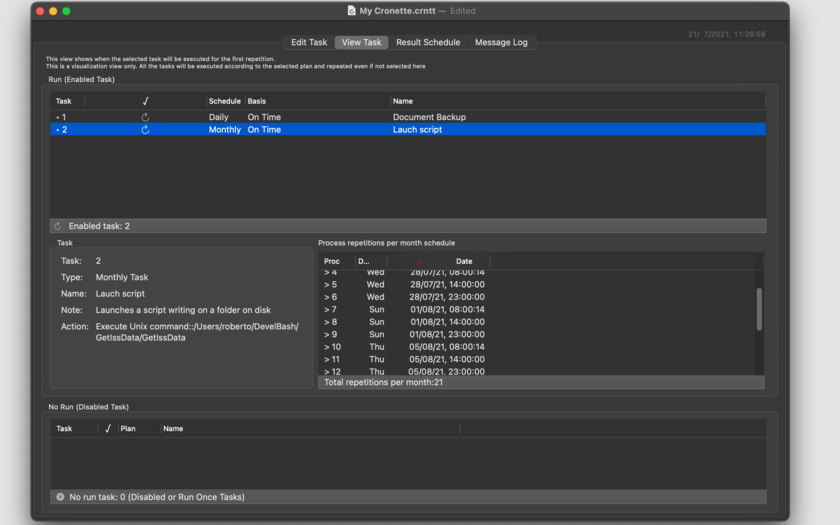The image size is (840, 525).
Task: Click the refresh icon beside Enabled task: 2
Action: pos(58,226)
